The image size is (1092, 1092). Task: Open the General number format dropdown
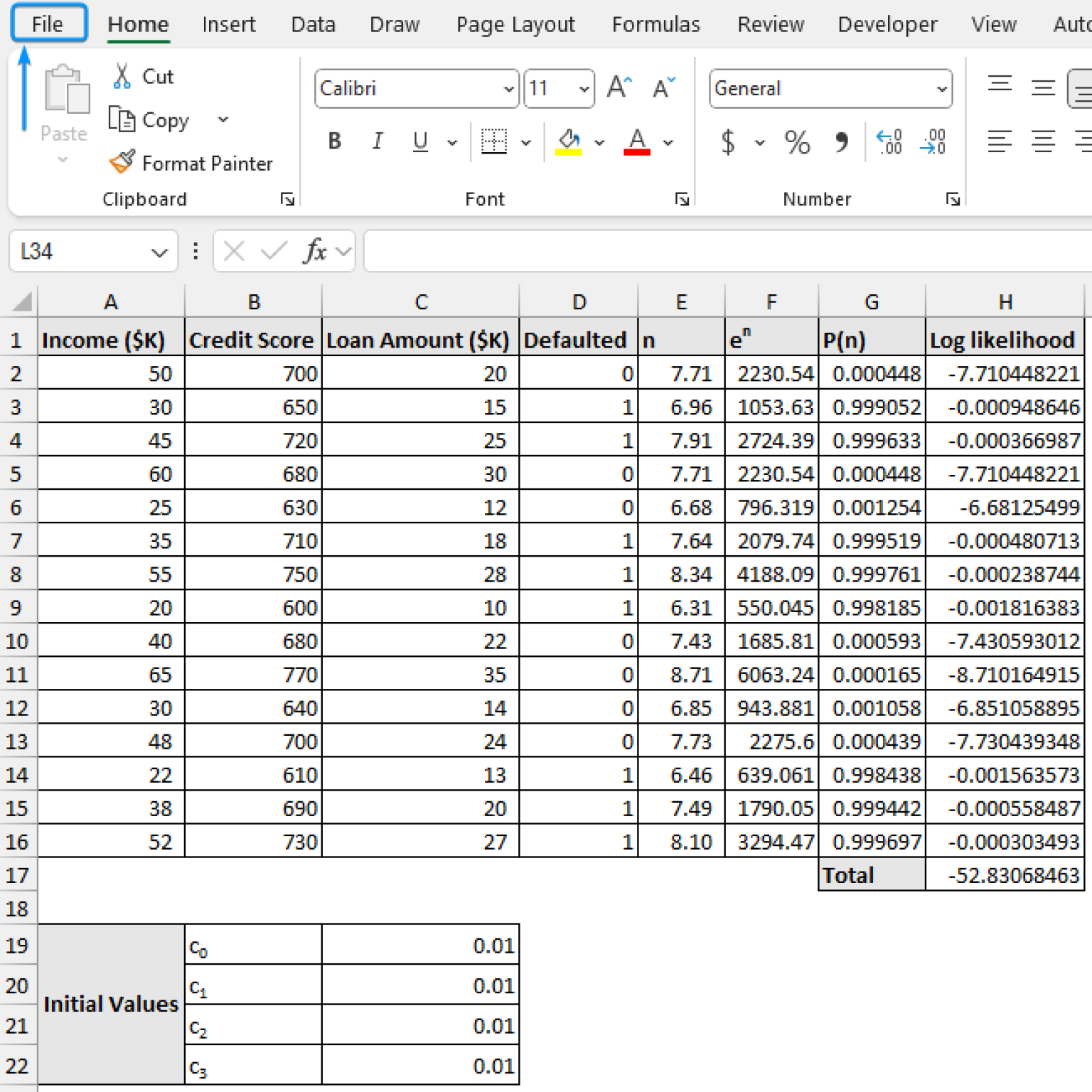[940, 88]
